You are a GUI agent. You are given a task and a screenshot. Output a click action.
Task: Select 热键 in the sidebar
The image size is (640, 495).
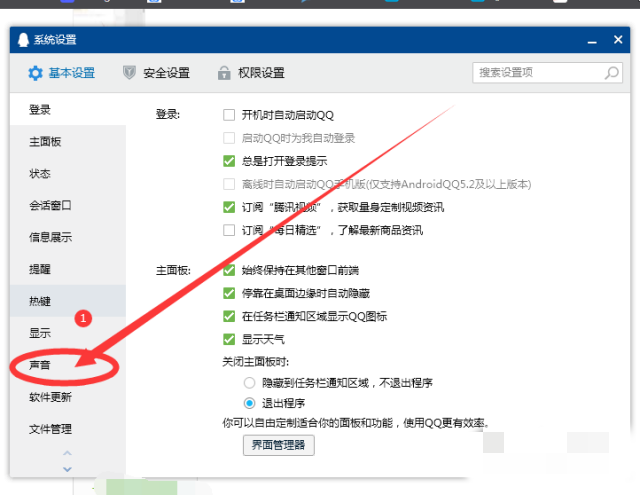(68, 301)
